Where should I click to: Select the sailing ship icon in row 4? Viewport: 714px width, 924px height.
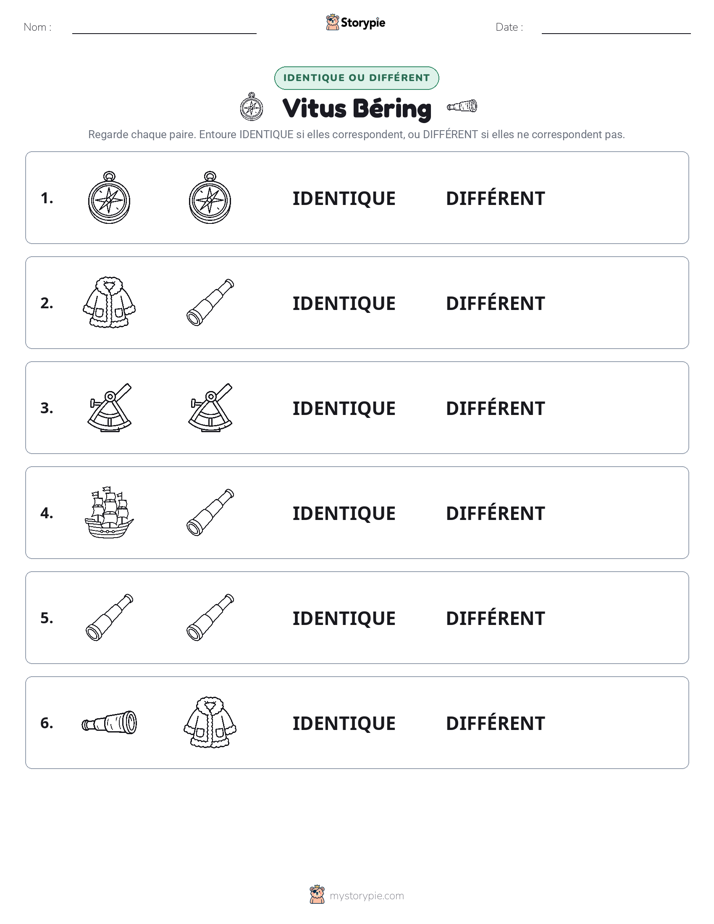pyautogui.click(x=109, y=513)
